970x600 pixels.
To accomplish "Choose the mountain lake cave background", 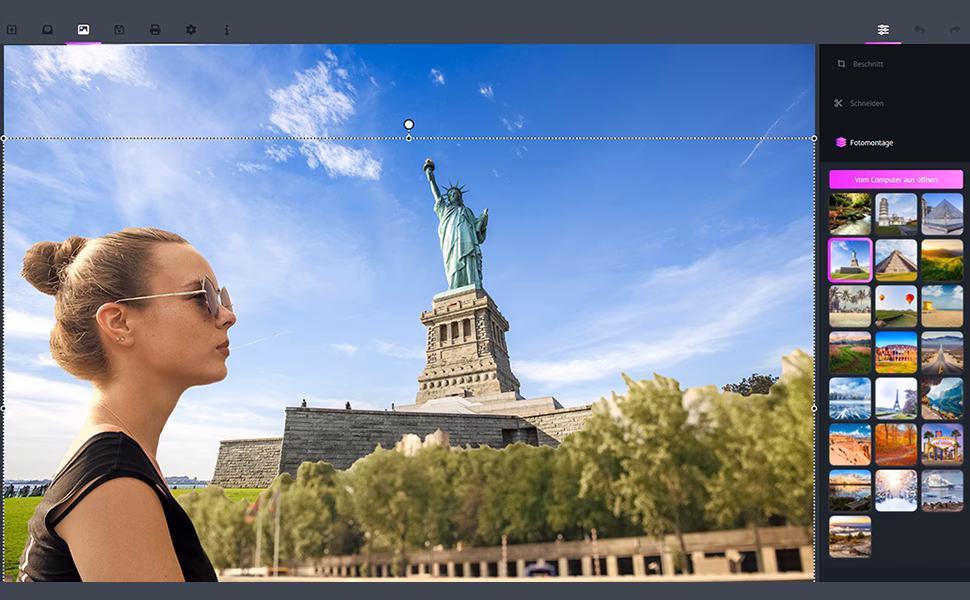I will coord(942,398).
